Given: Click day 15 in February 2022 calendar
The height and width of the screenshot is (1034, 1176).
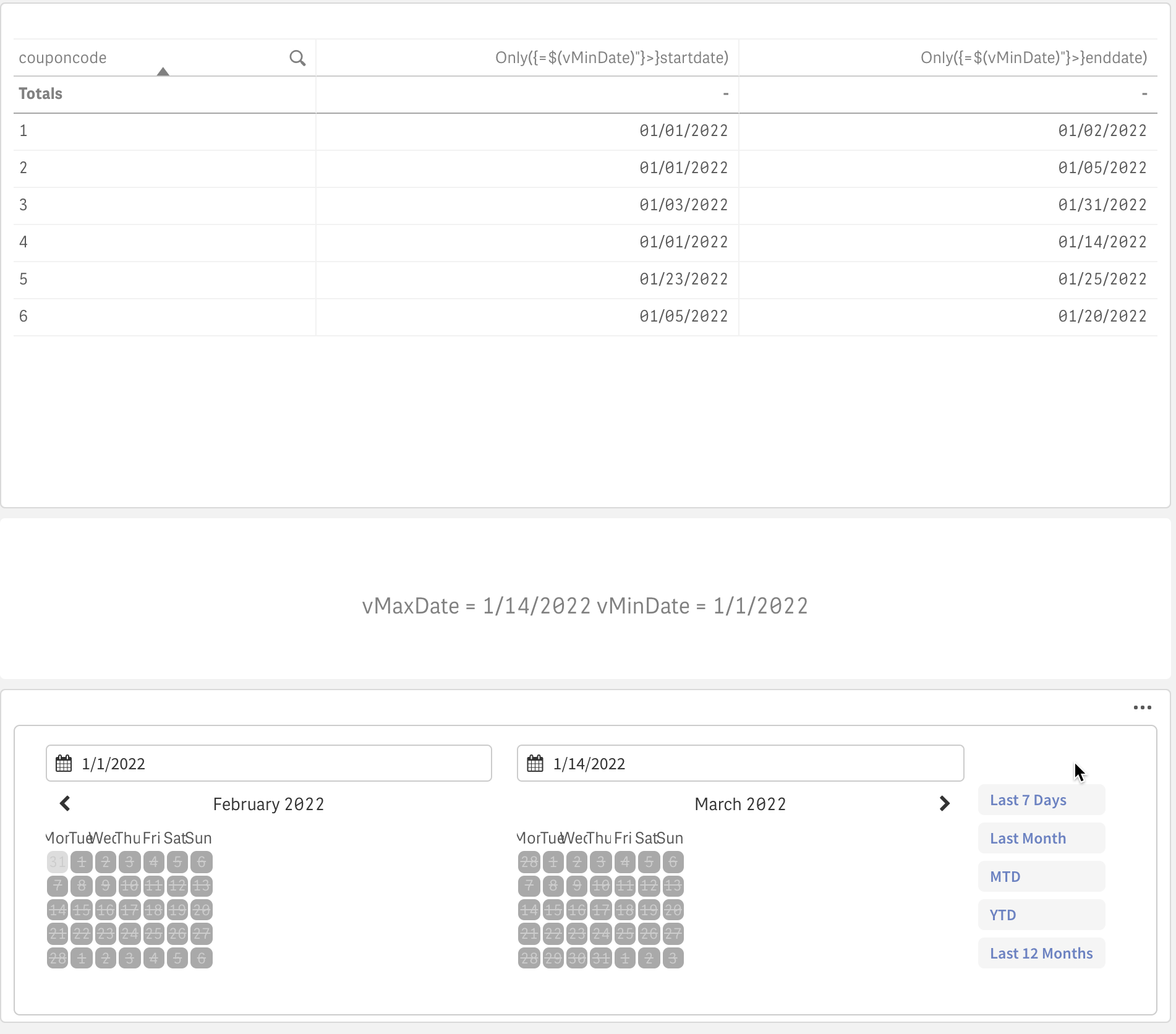Looking at the screenshot, I should (82, 910).
